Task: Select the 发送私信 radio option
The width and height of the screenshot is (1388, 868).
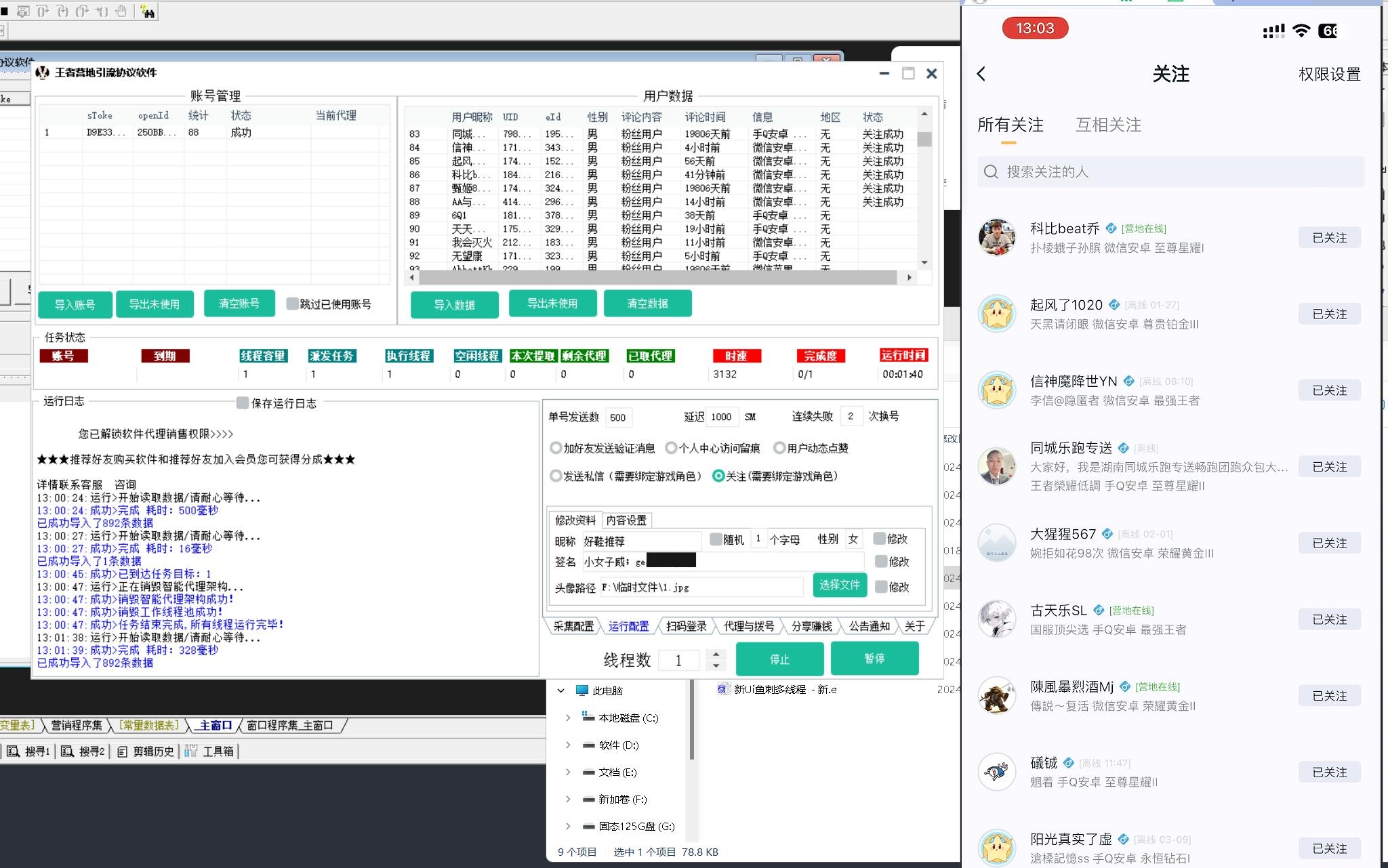Action: (x=557, y=476)
